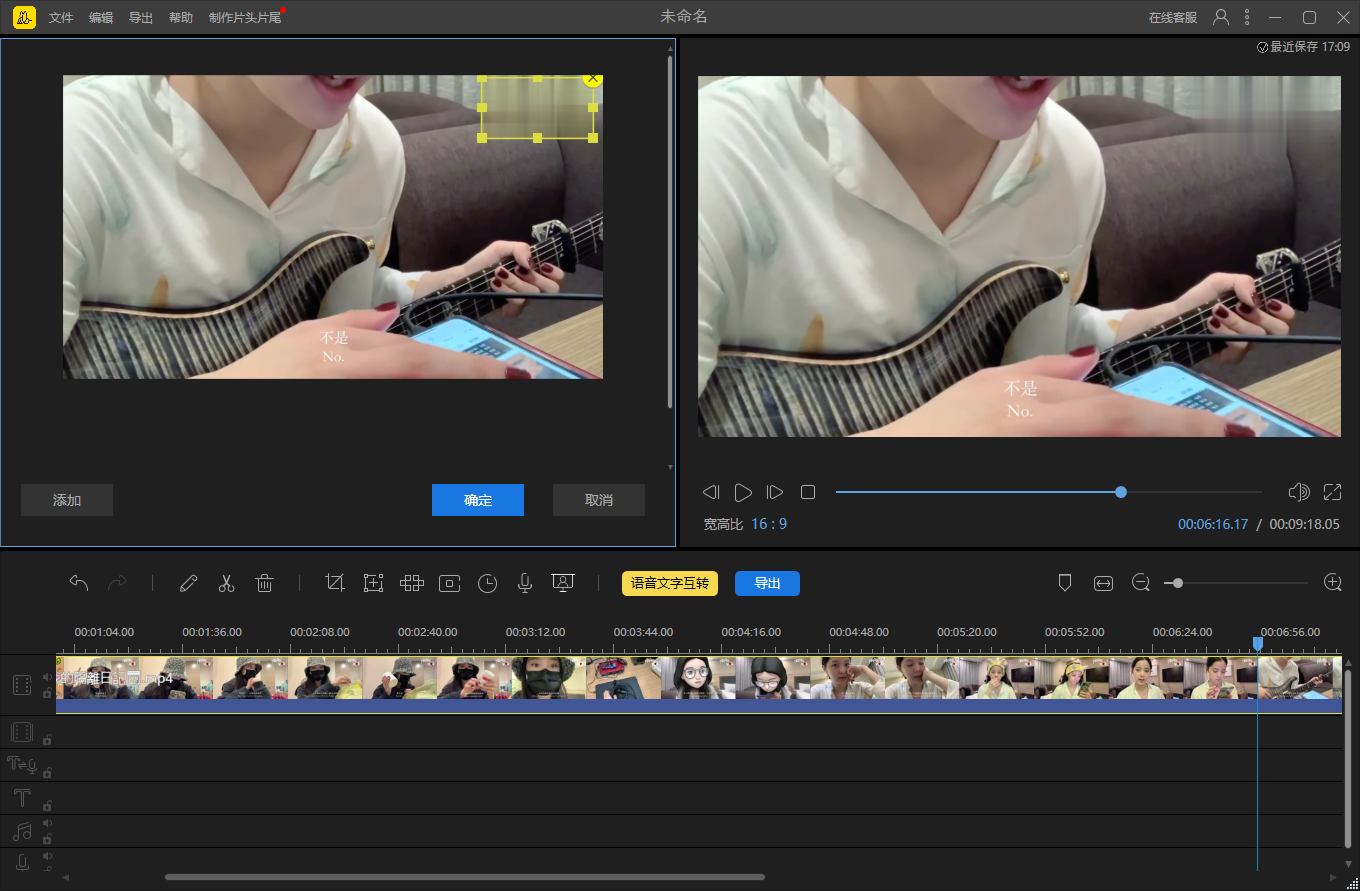Viewport: 1360px width, 891px height.
Task: Click the freeze frame icon
Action: pyautogui.click(x=449, y=583)
